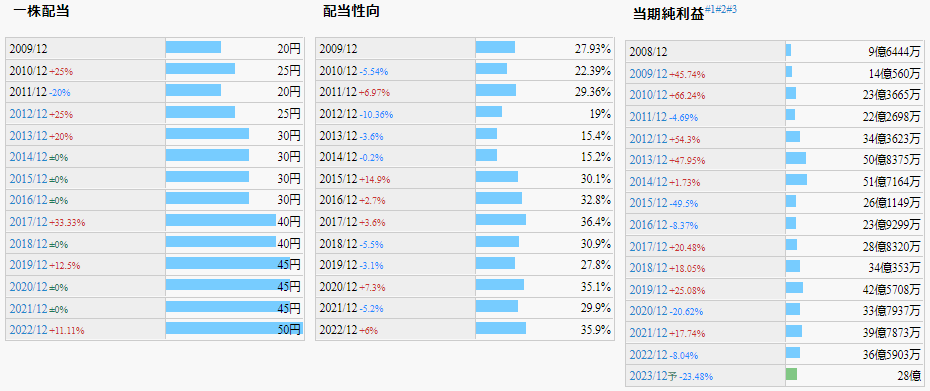
Task: Click the +12.5% change in 一株配当
Action: (x=64, y=266)
